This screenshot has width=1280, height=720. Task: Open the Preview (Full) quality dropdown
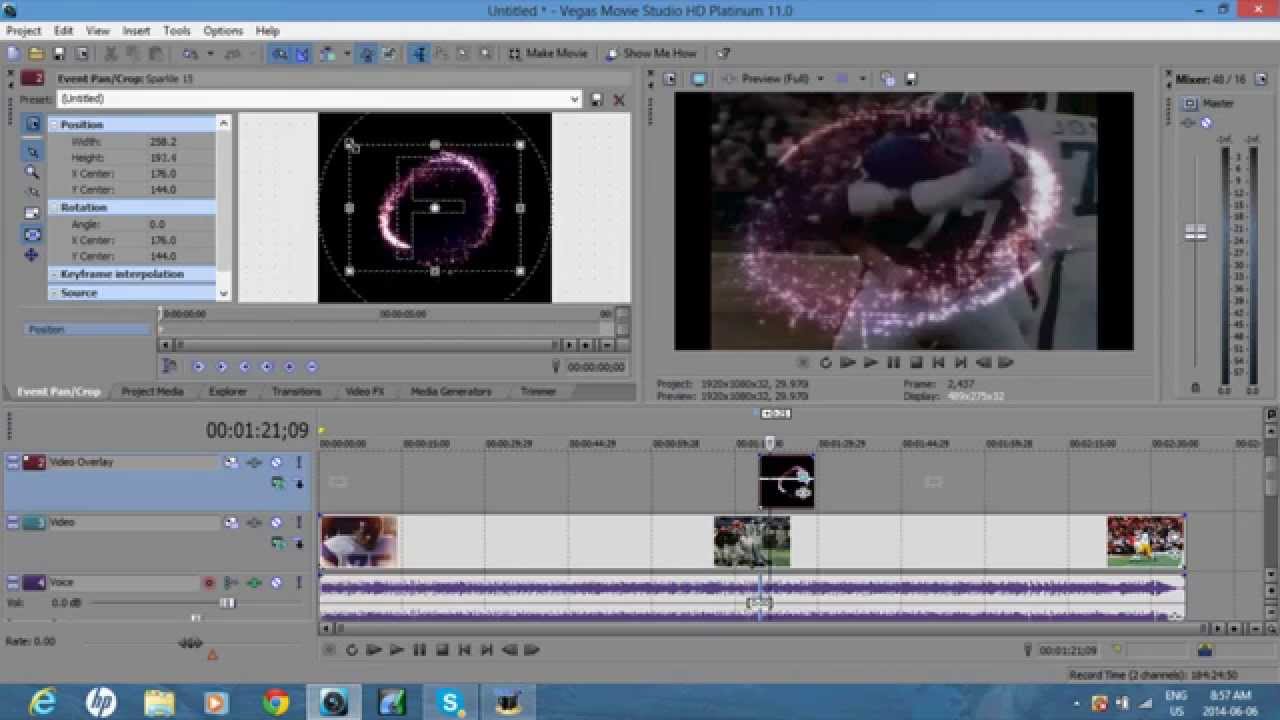820,78
